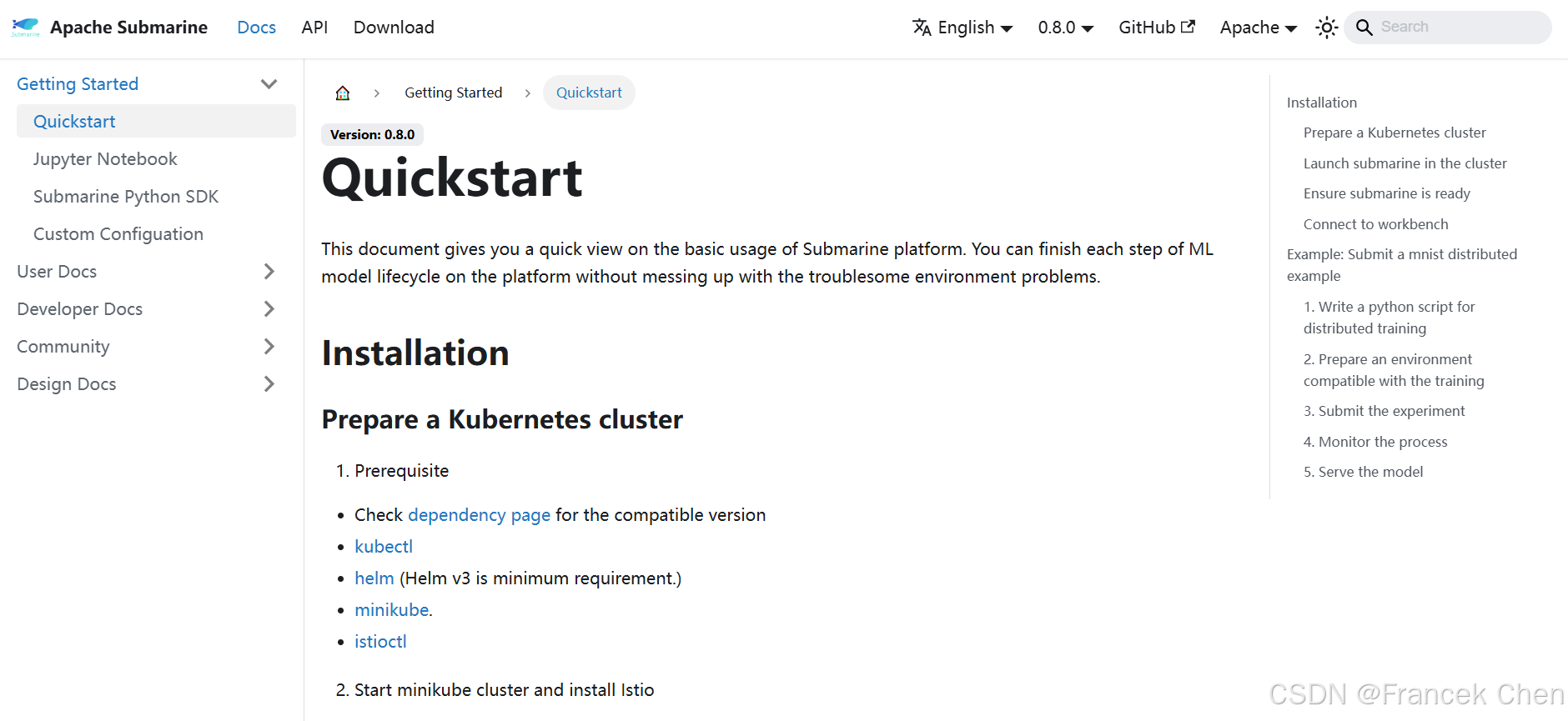
Task: Open the Apache dropdown menu
Action: 1258,28
